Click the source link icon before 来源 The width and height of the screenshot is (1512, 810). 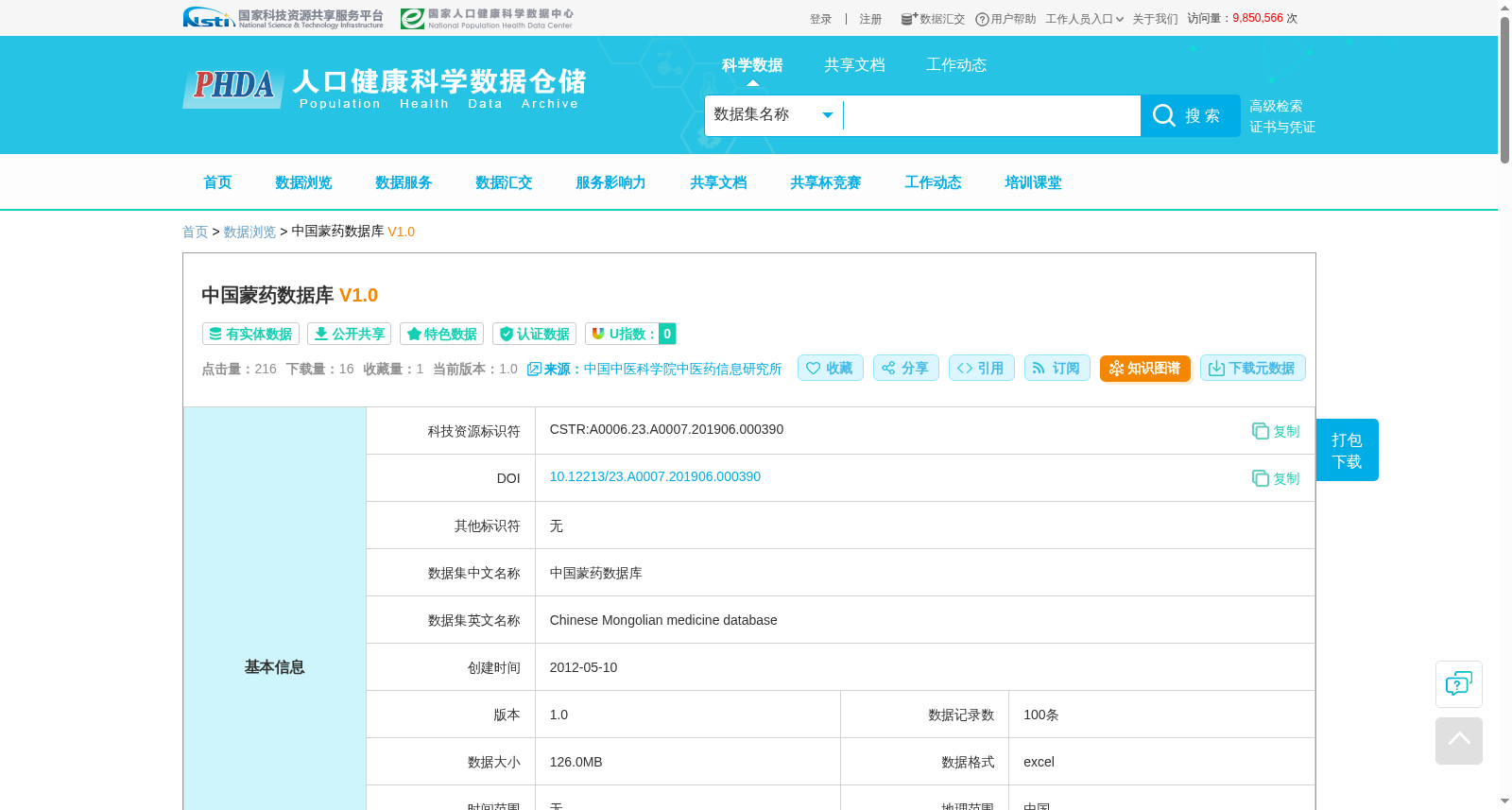(534, 369)
